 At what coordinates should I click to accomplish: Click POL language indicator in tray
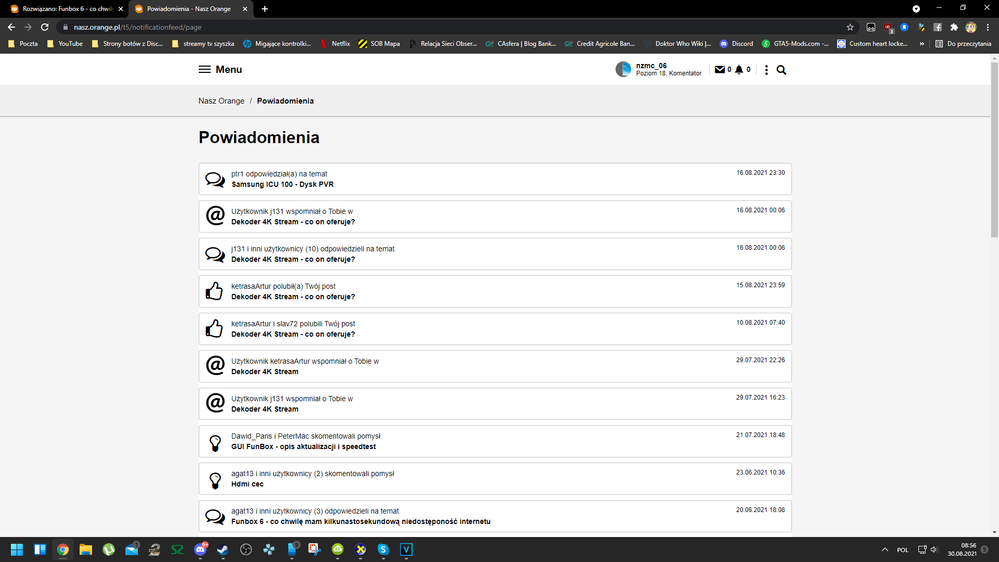click(903, 550)
